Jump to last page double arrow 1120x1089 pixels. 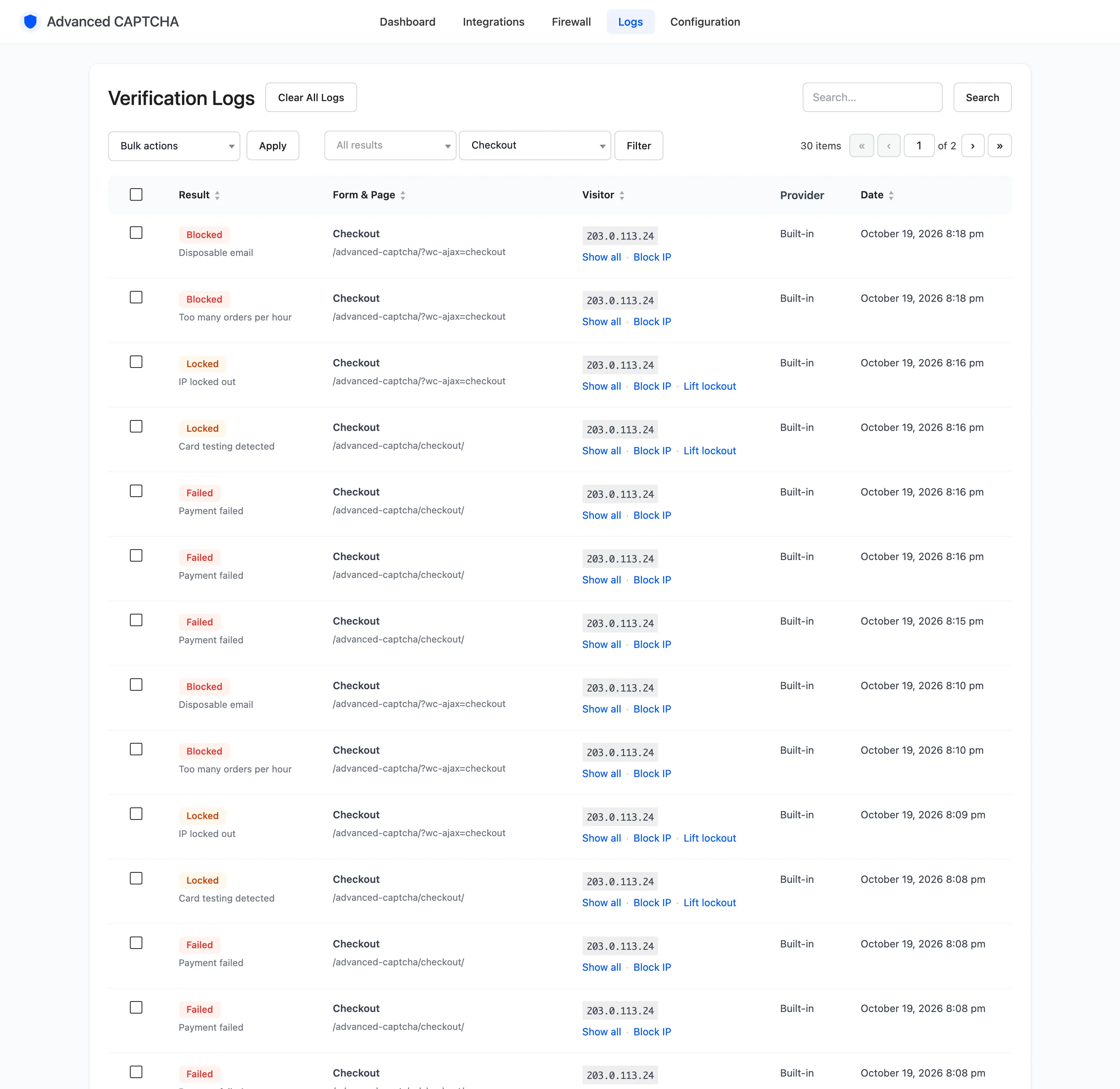click(x=999, y=146)
